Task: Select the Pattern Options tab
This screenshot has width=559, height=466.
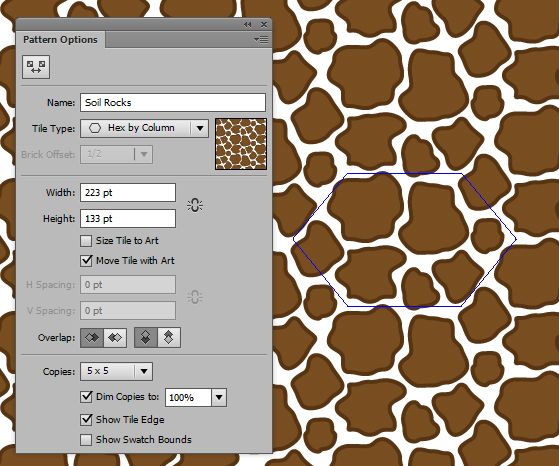Action: click(x=60, y=40)
